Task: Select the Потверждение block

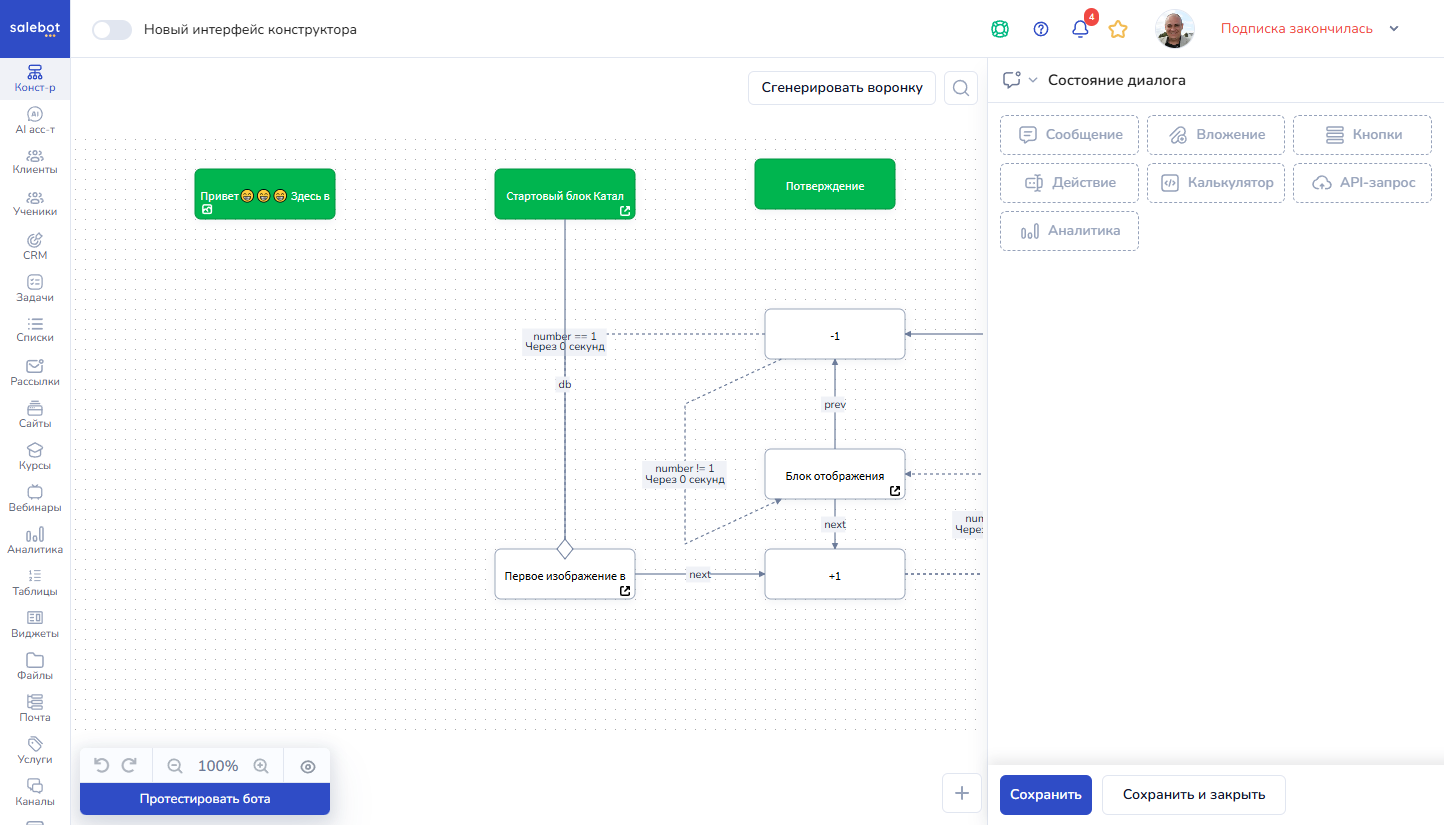Action: pyautogui.click(x=825, y=185)
